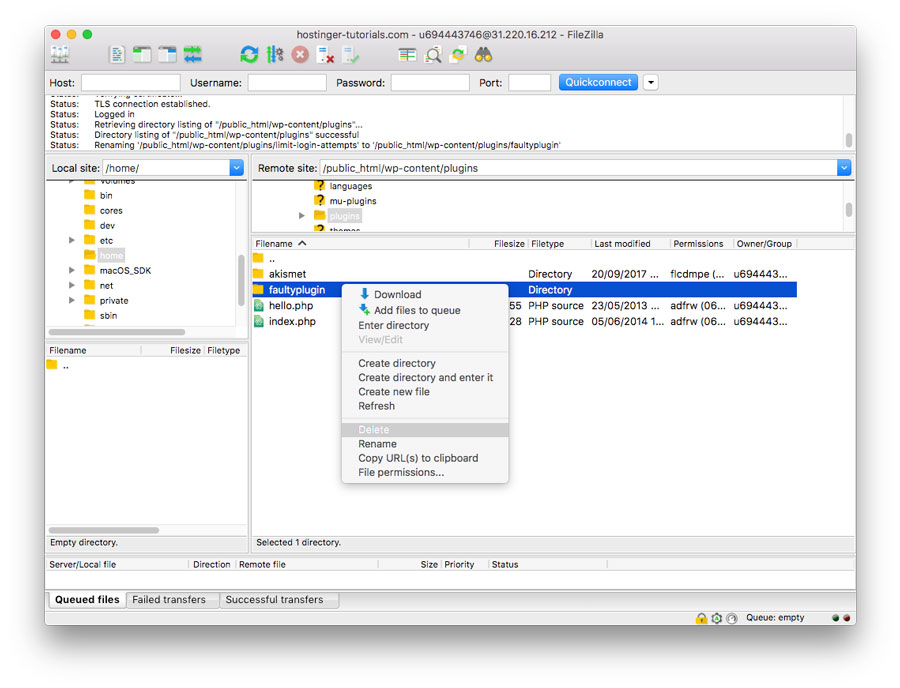Toggle the transfer queue display
Viewport: 900px width, 688px height.
pyautogui.click(x=193, y=55)
